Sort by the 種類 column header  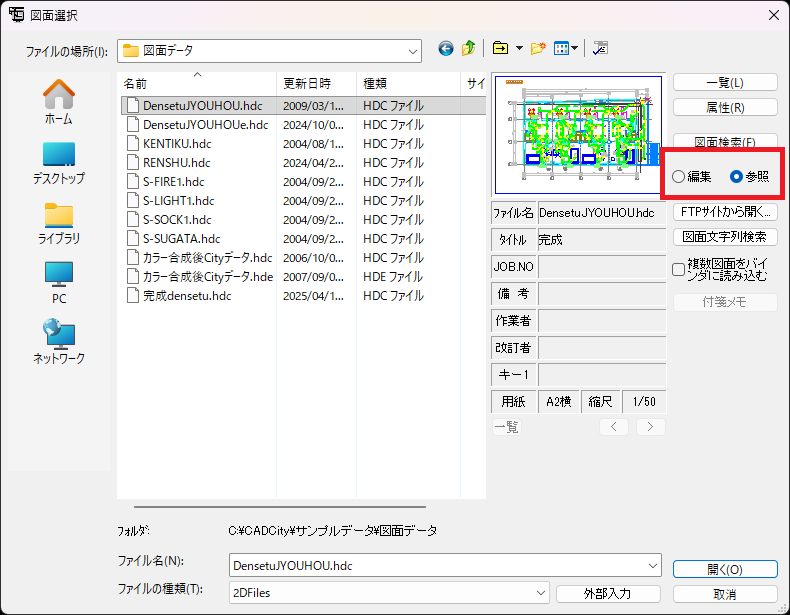click(x=408, y=83)
